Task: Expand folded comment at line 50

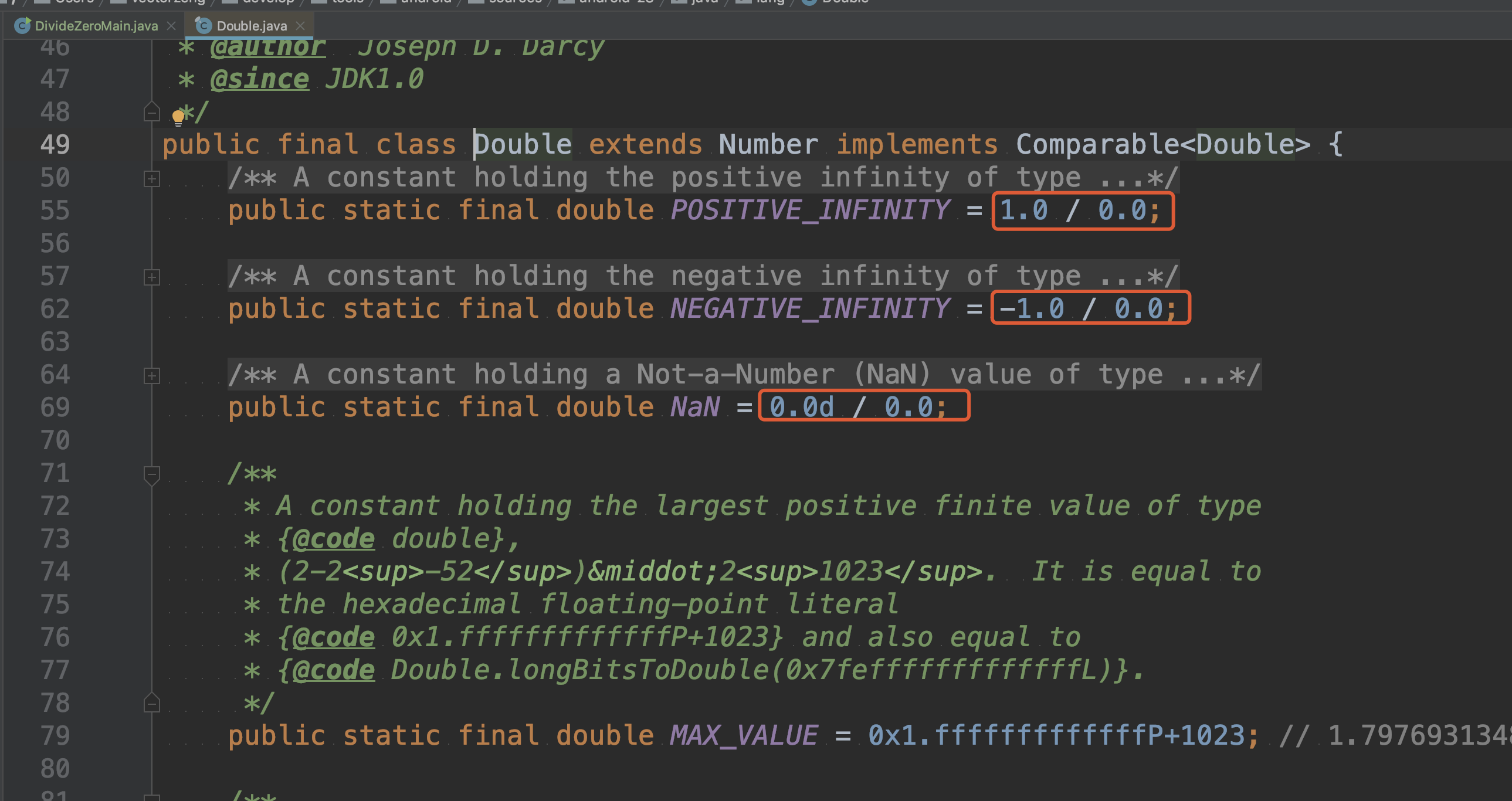Action: 151,178
